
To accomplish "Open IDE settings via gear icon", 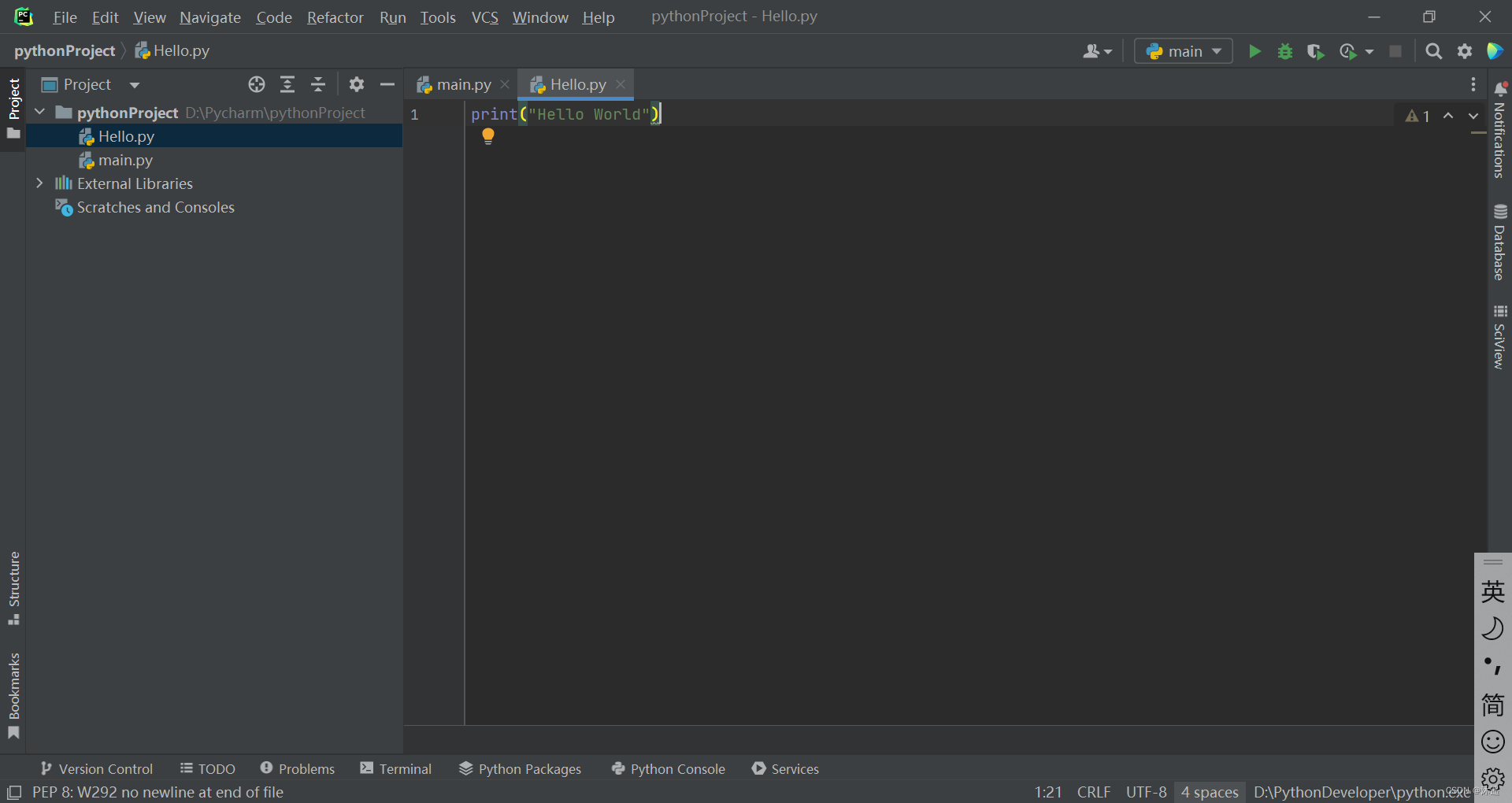I will tap(1465, 51).
